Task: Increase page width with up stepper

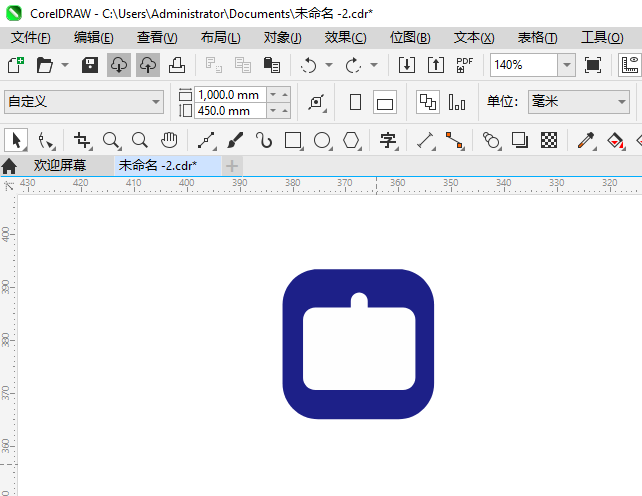Action: pos(285,95)
